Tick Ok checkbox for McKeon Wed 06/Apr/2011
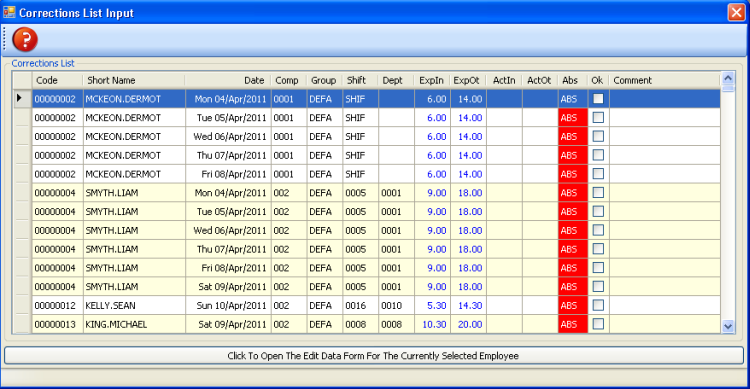750x389 pixels. [x=598, y=136]
